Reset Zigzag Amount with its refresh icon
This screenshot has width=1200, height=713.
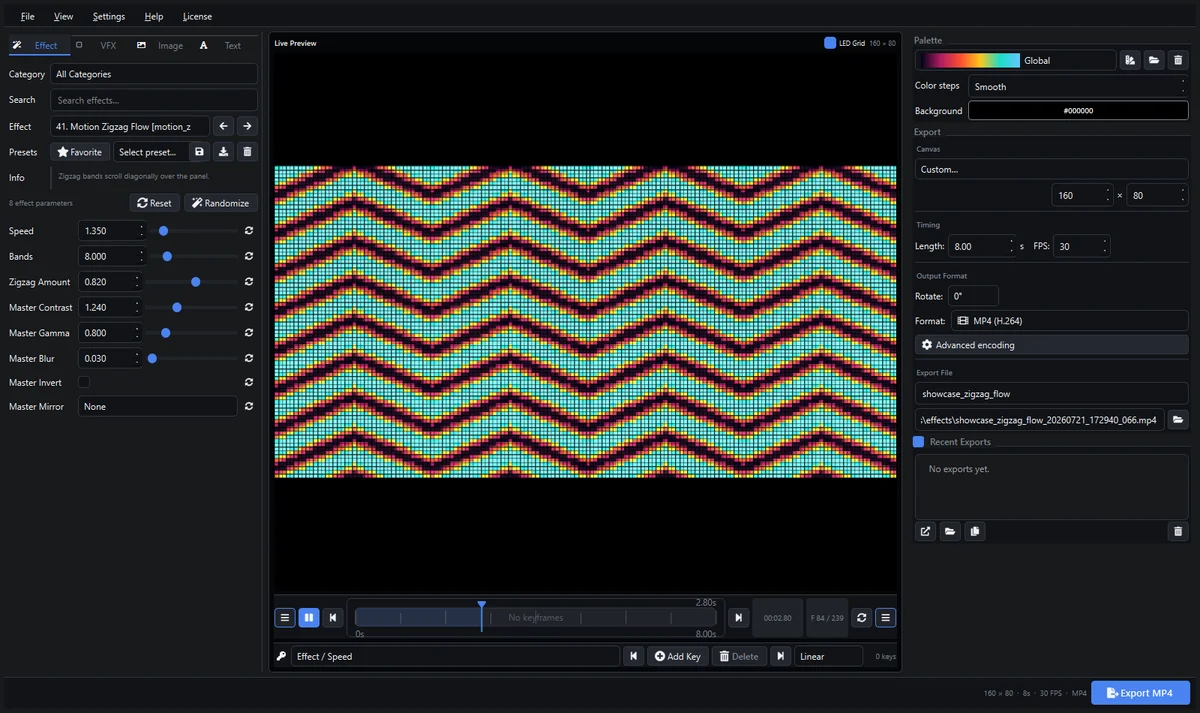point(248,282)
